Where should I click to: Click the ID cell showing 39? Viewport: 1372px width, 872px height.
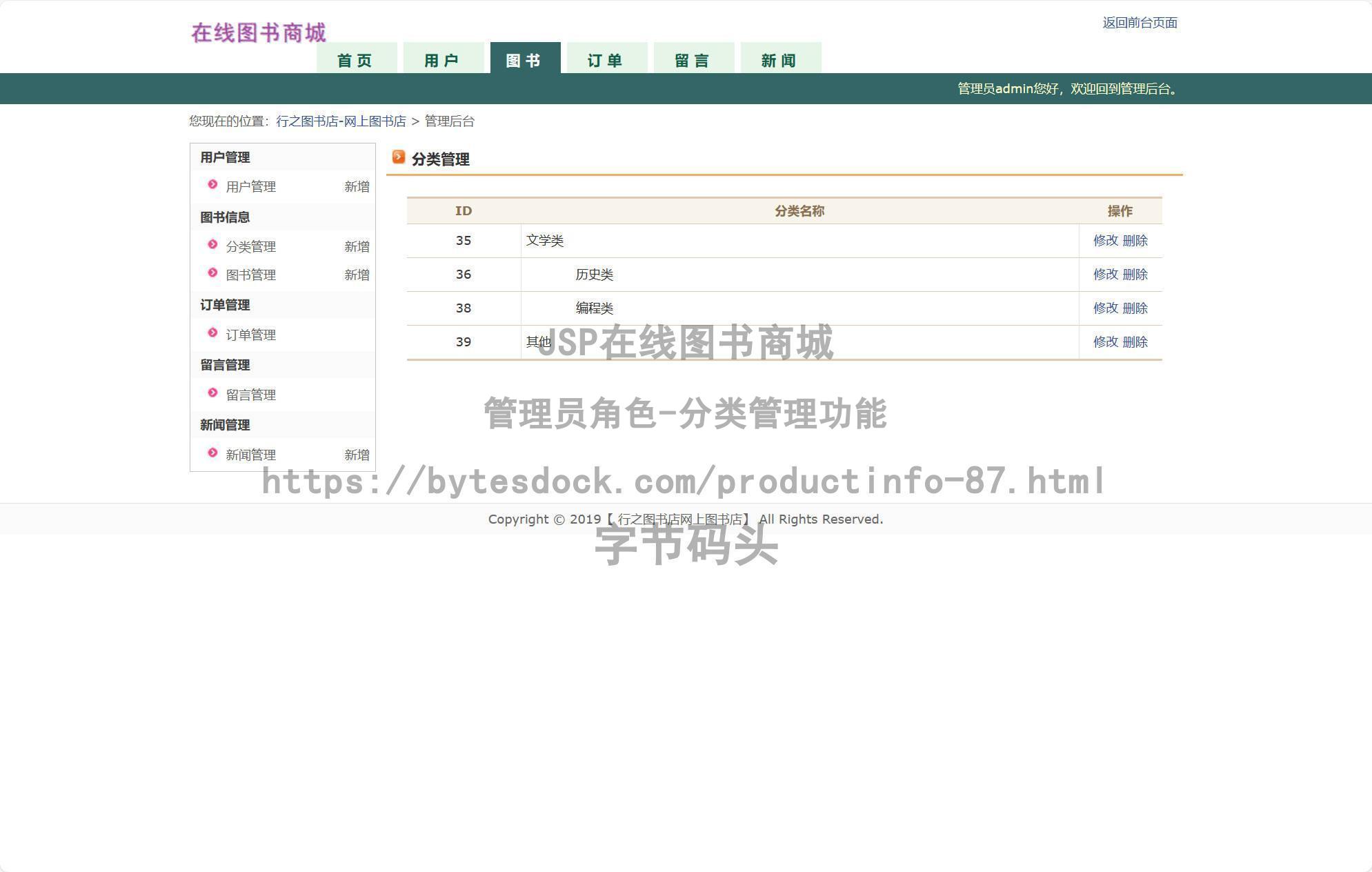[464, 342]
